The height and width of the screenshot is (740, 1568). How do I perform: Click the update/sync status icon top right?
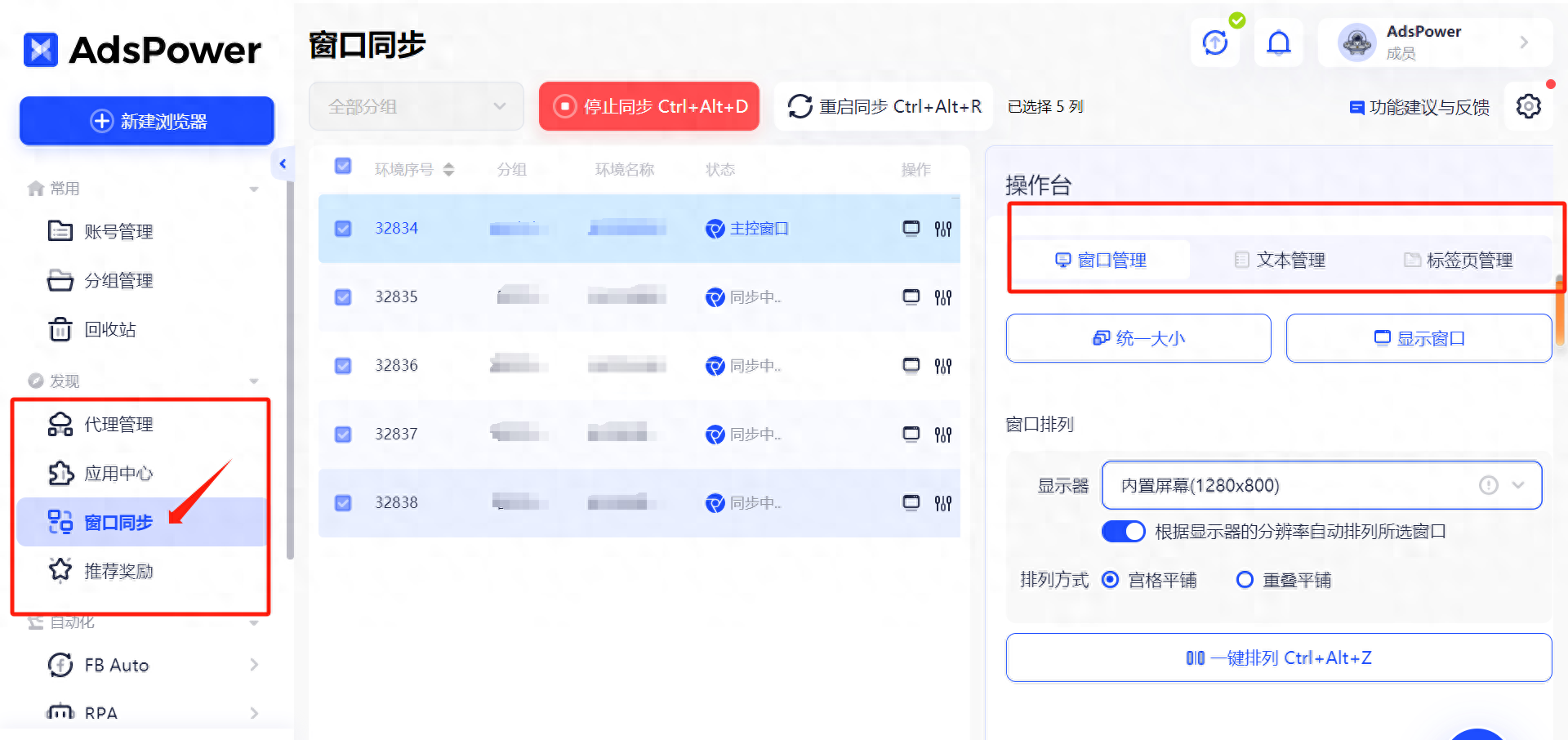tap(1214, 42)
